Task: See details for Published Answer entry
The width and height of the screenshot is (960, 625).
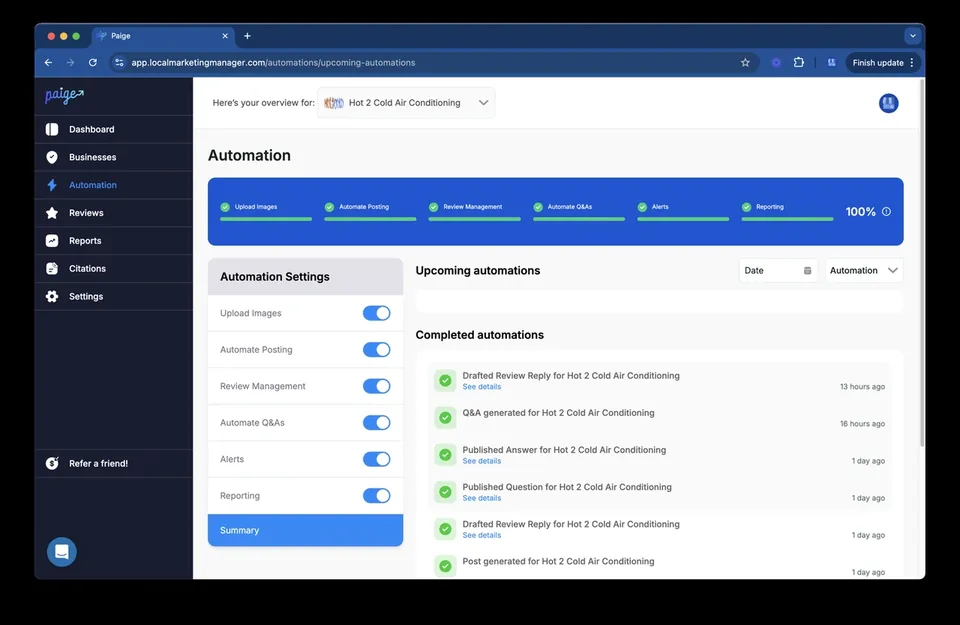Action: (x=482, y=461)
